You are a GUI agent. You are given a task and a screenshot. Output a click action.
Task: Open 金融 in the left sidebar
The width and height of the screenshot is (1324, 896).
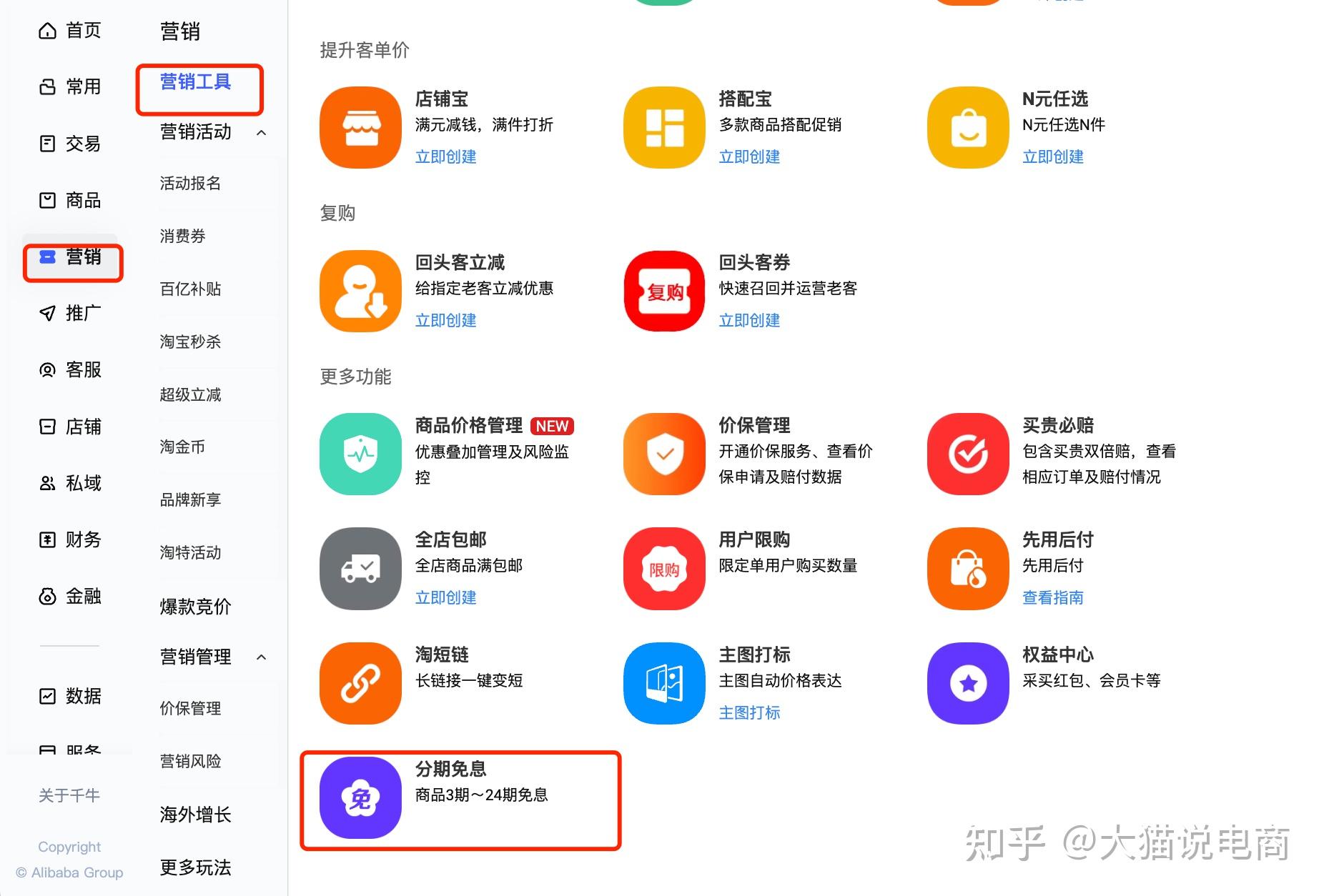click(69, 596)
